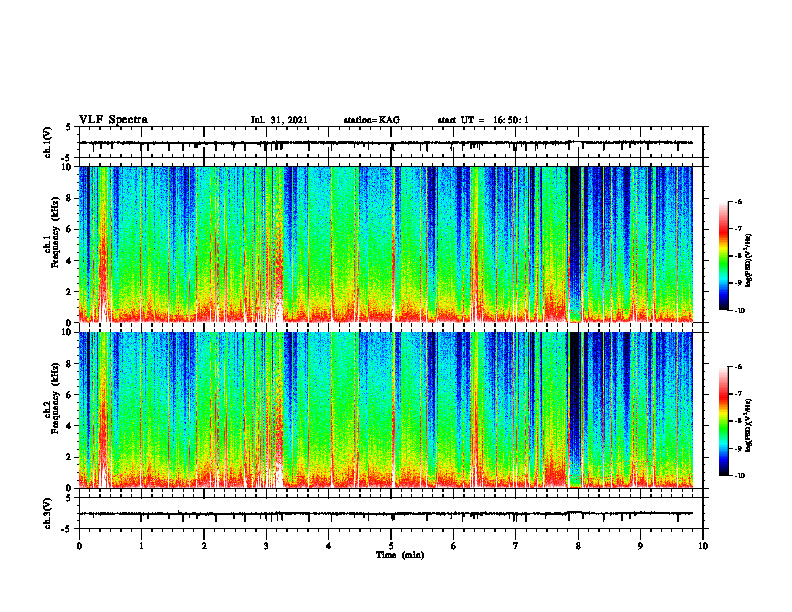Click time axis tick label "0"
Image resolution: width=792 pixels, height=612 pixels.
point(79,546)
